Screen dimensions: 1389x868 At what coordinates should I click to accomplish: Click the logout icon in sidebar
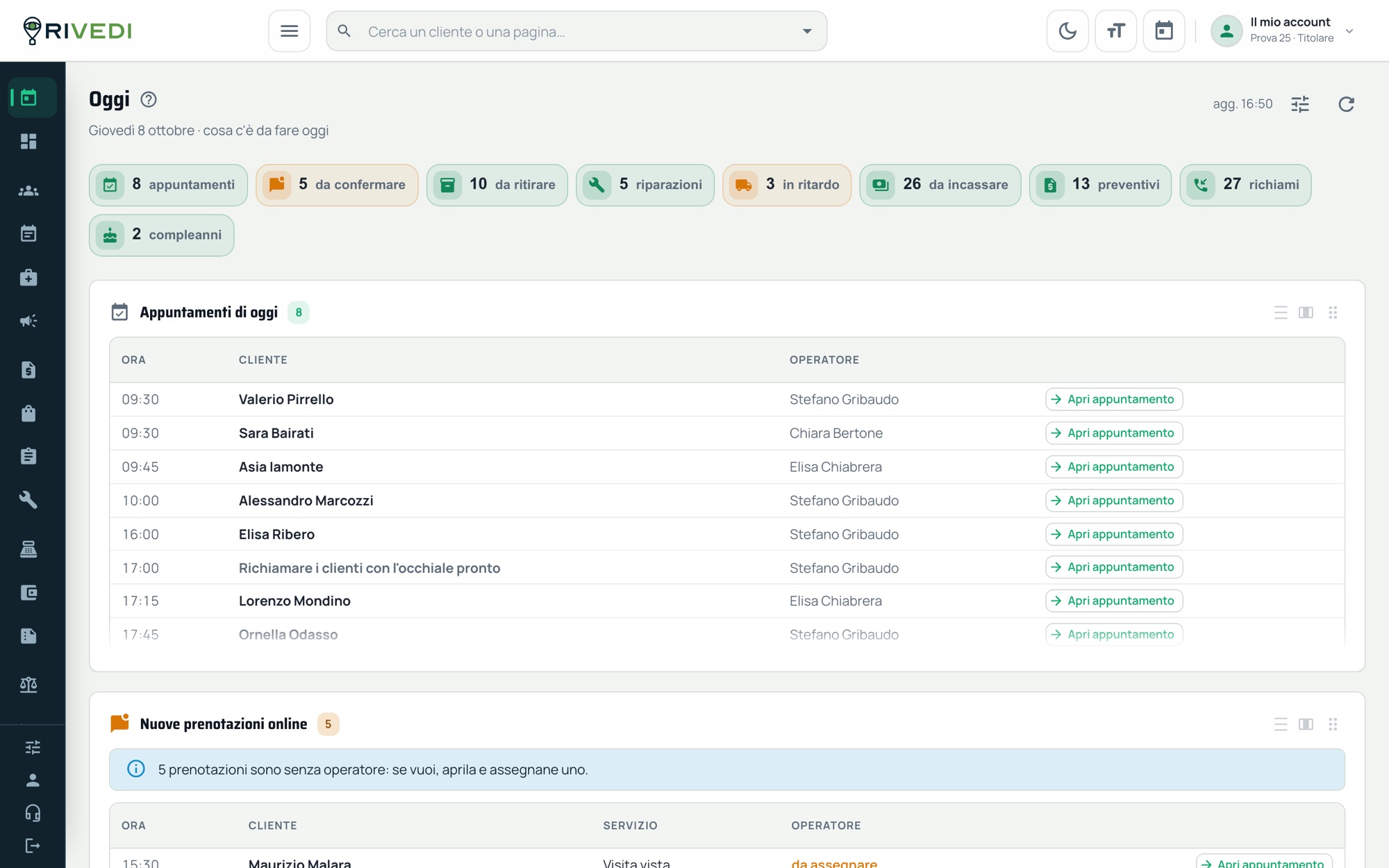pyautogui.click(x=33, y=846)
